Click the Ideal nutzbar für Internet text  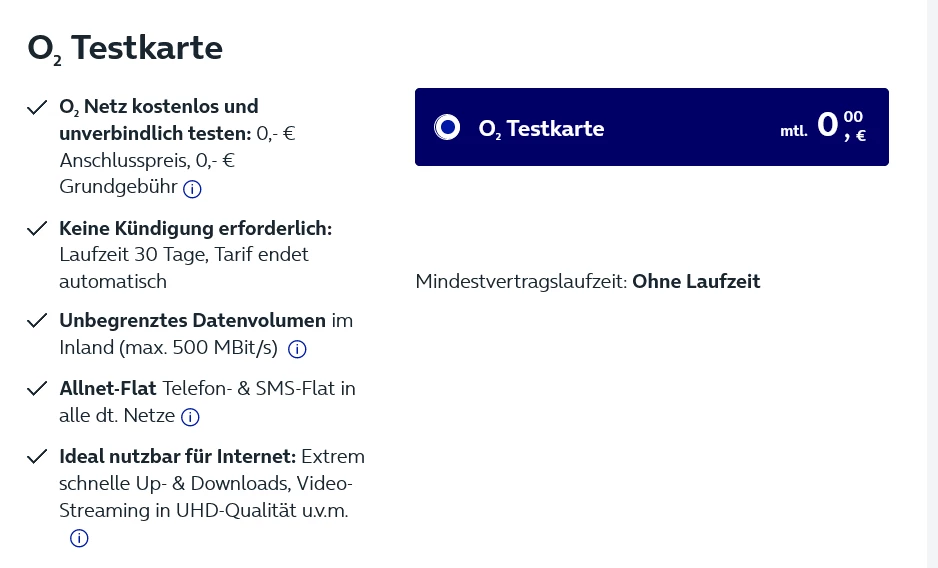(x=178, y=457)
